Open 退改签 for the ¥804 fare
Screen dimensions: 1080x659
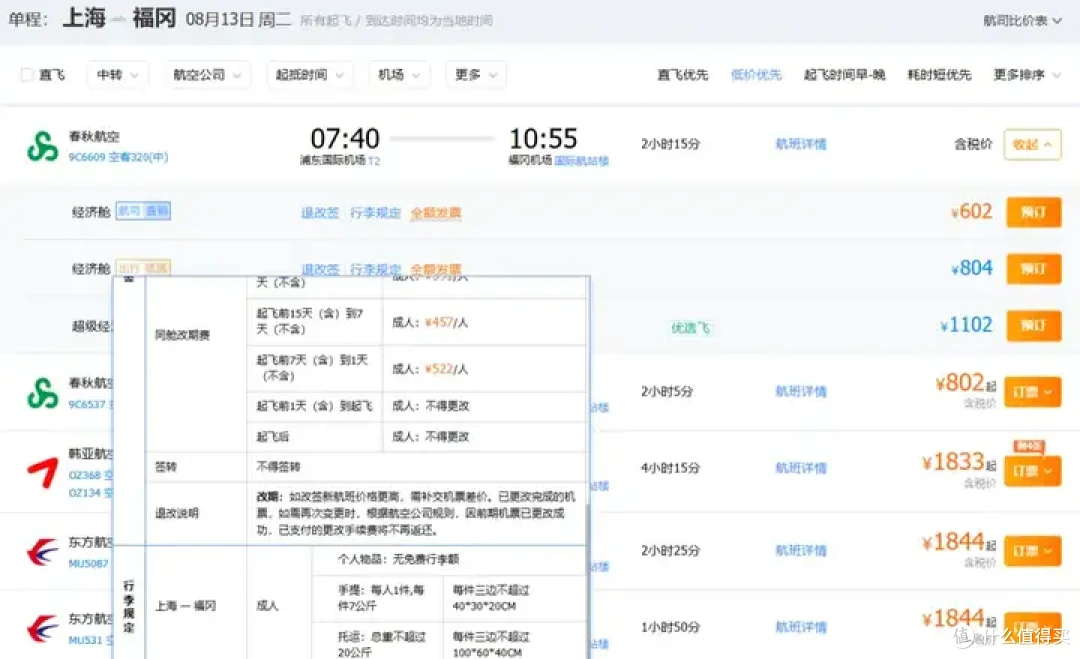pos(320,269)
